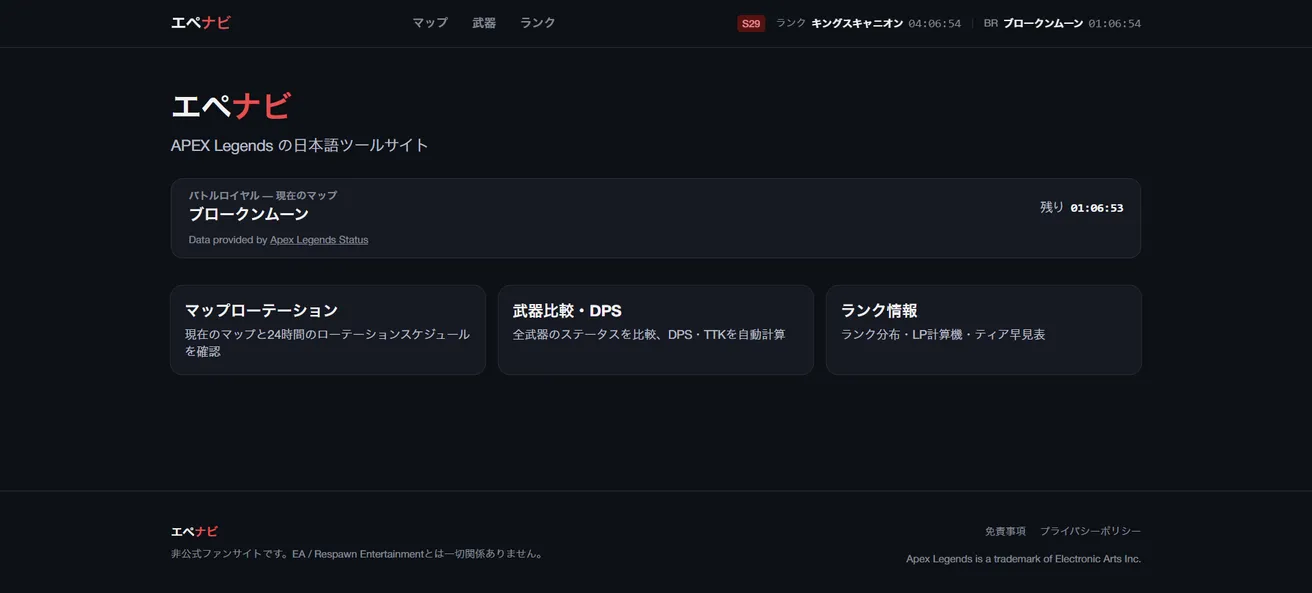Open the ランク navigation item
This screenshot has width=1312, height=593.
[537, 23]
